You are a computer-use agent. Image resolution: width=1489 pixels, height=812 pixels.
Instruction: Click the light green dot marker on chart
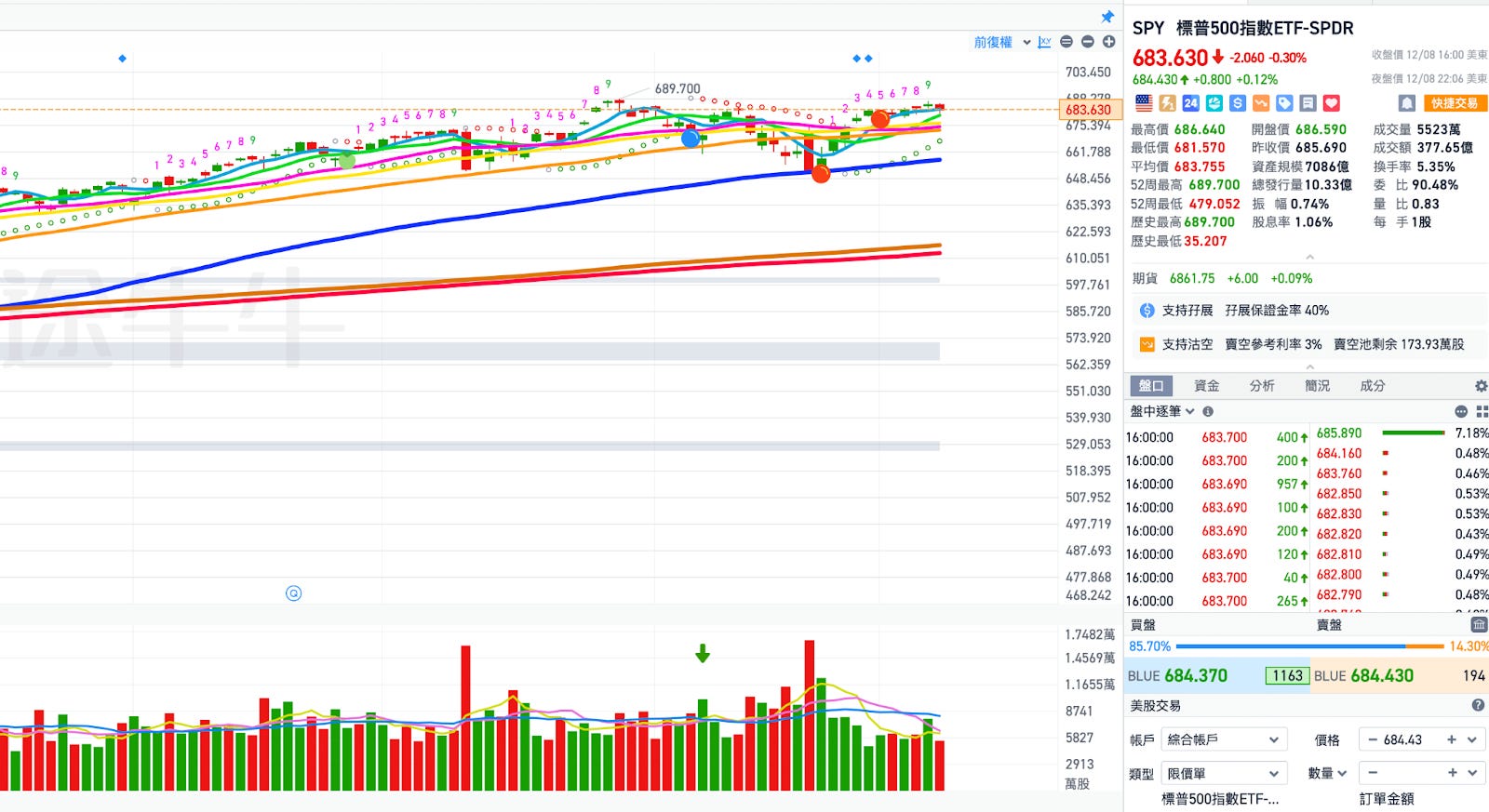point(346,160)
